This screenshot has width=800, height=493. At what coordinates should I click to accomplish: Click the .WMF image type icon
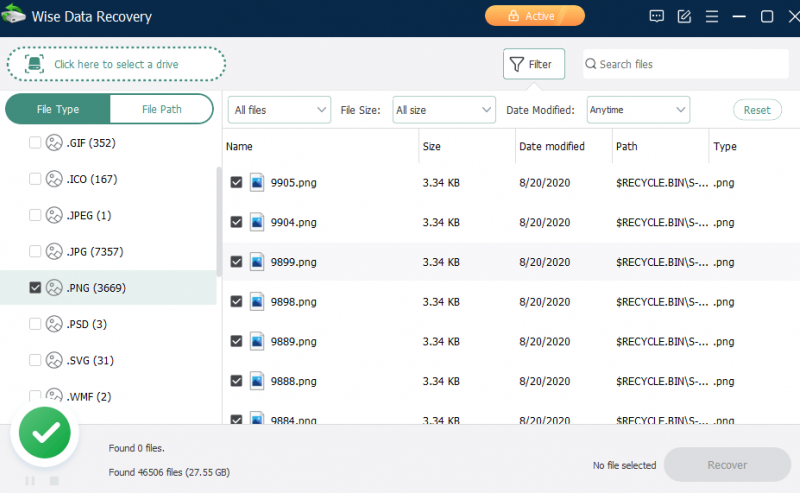[x=54, y=396]
